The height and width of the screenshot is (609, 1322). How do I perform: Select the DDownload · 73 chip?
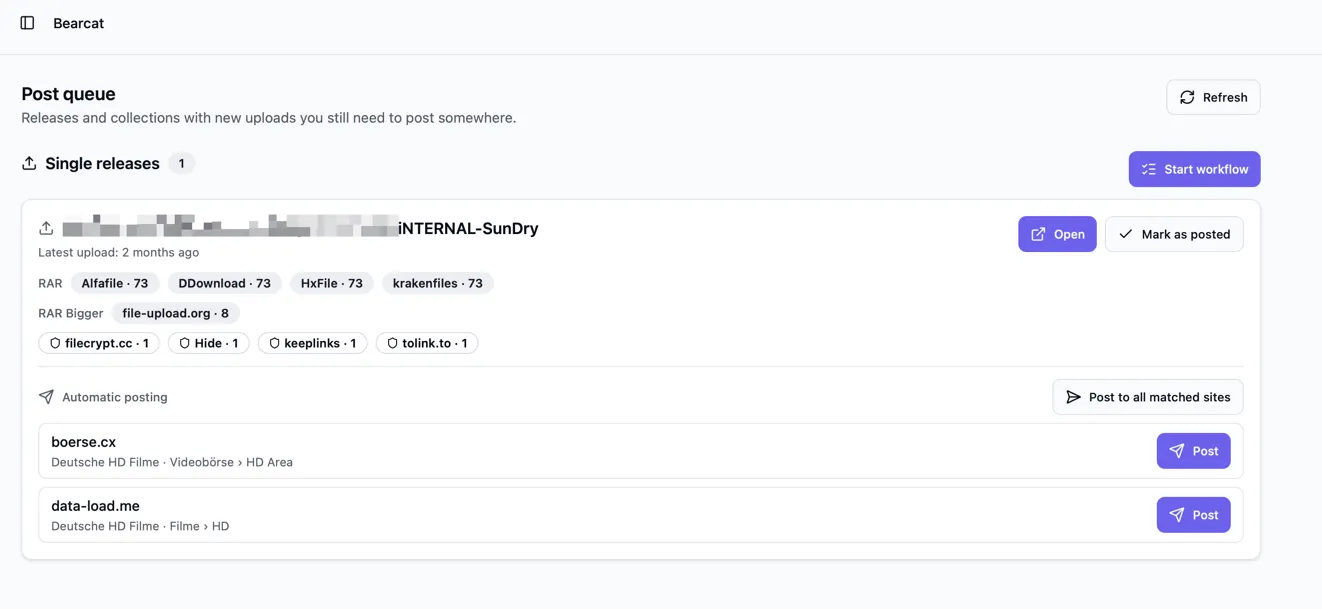224,283
